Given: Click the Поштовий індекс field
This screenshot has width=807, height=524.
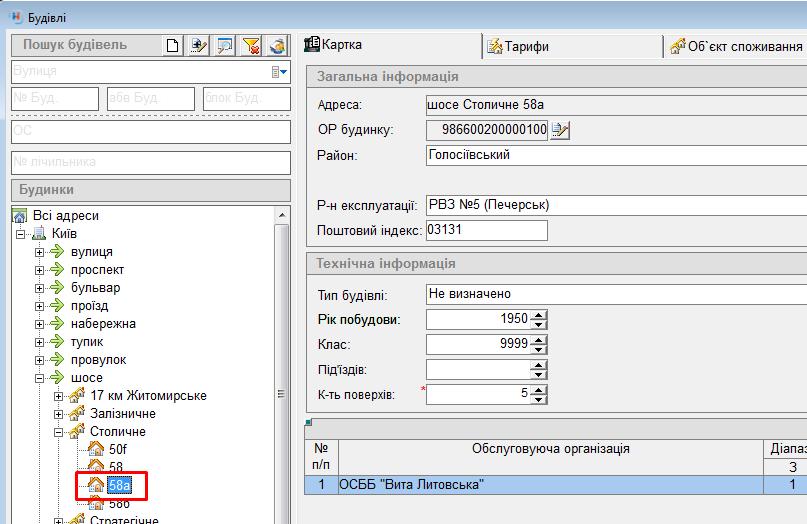Looking at the screenshot, I should click(x=487, y=231).
